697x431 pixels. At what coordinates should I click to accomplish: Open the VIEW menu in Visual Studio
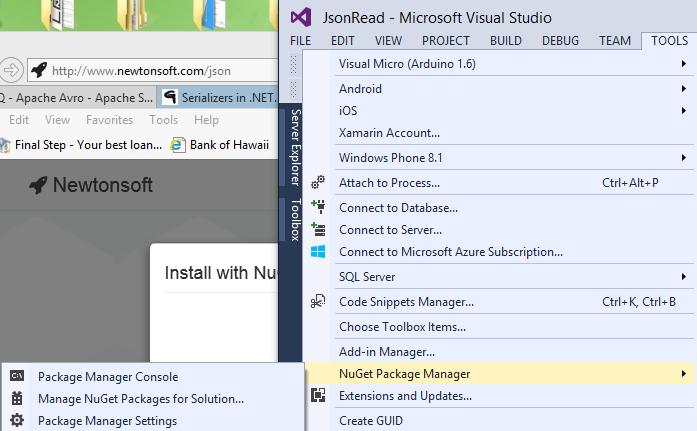tap(388, 40)
